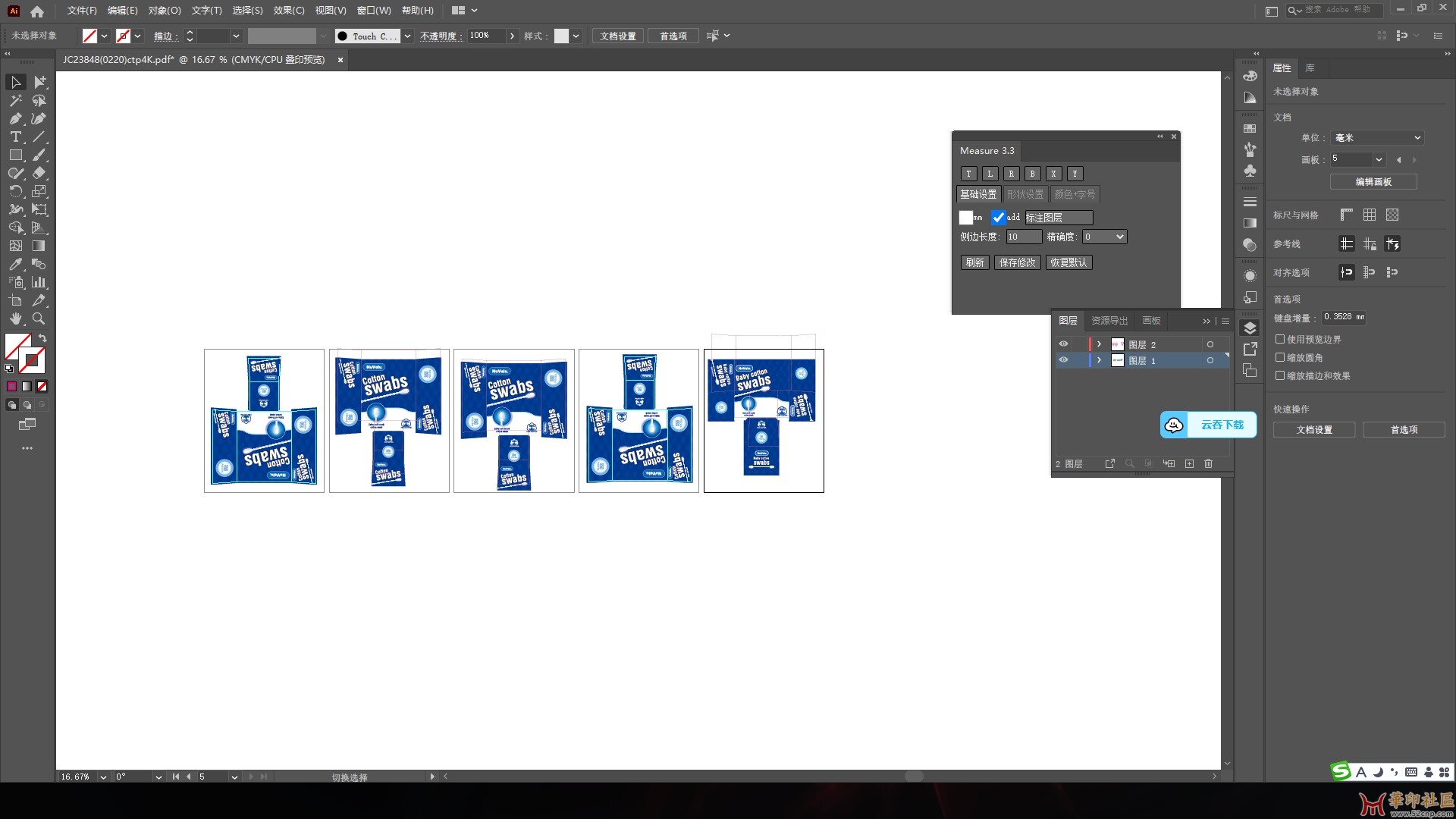The width and height of the screenshot is (1456, 819).
Task: Select the Hand tool
Action: coord(15,318)
